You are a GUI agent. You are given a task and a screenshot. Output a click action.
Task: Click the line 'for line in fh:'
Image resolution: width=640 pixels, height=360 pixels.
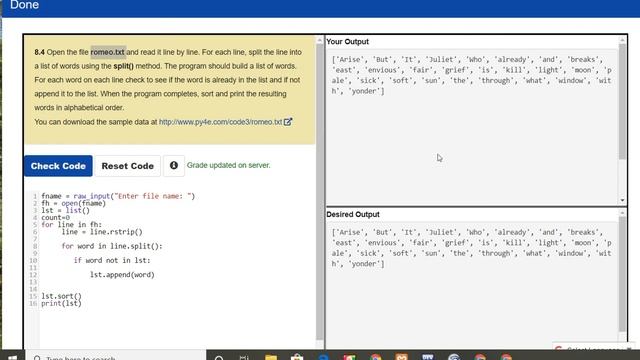point(71,224)
